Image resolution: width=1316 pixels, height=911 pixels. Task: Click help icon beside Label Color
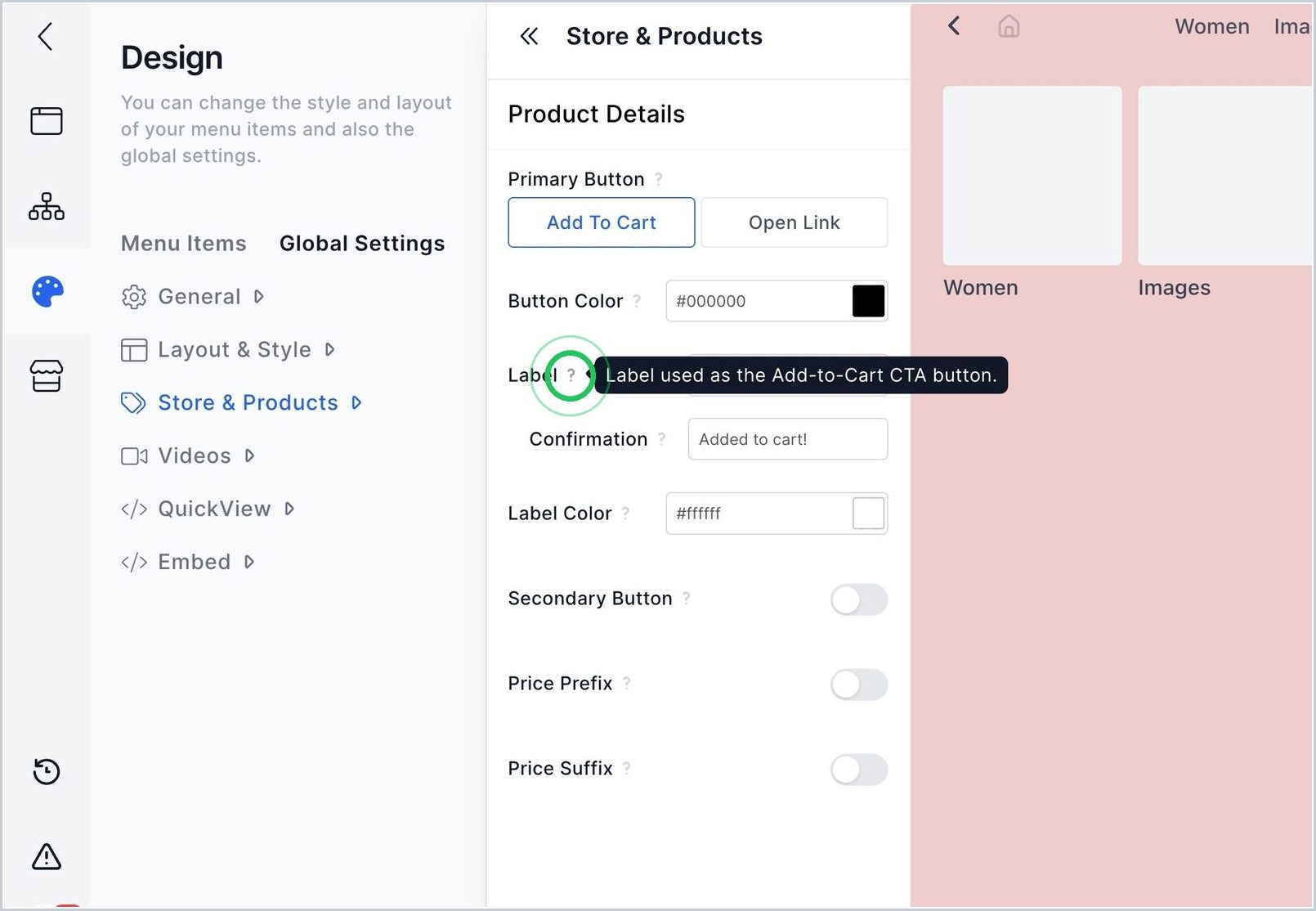coord(625,514)
